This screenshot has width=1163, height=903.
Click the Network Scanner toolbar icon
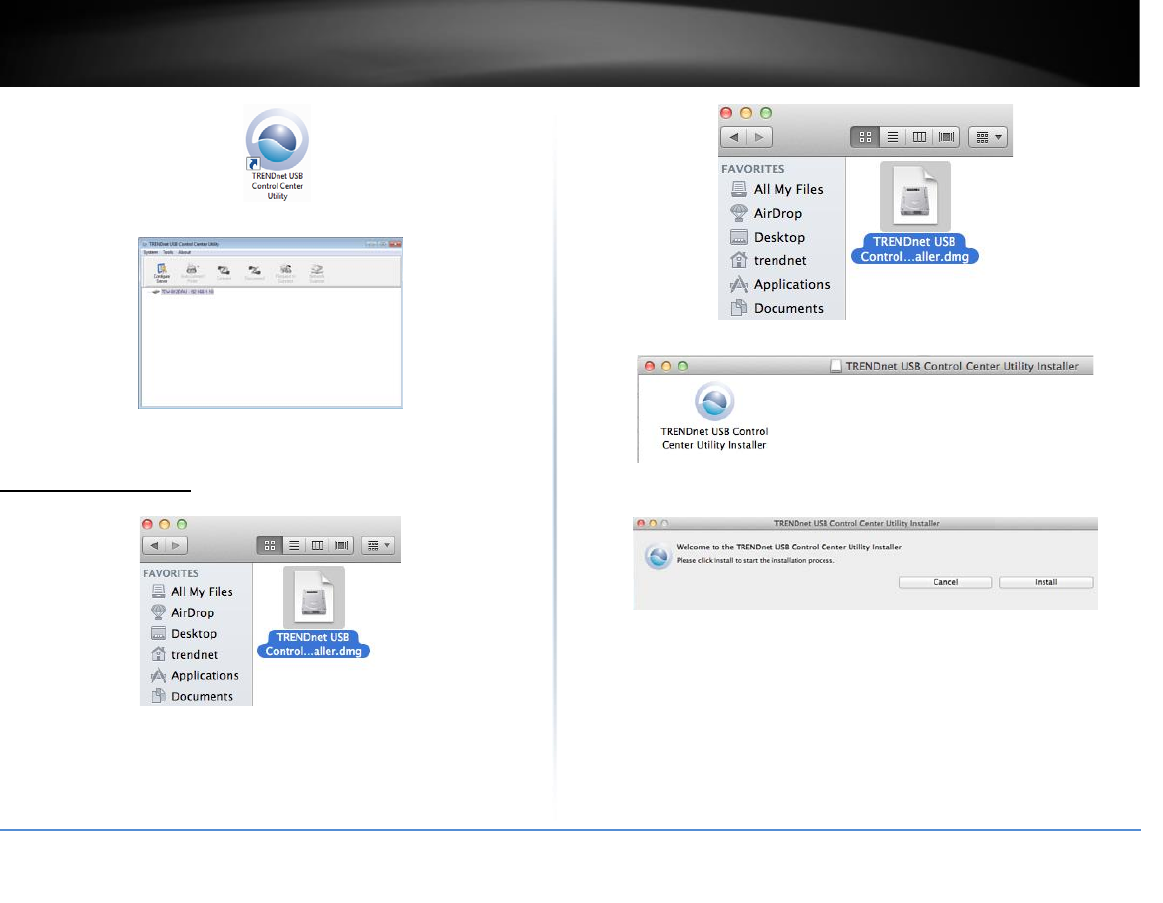click(317, 273)
